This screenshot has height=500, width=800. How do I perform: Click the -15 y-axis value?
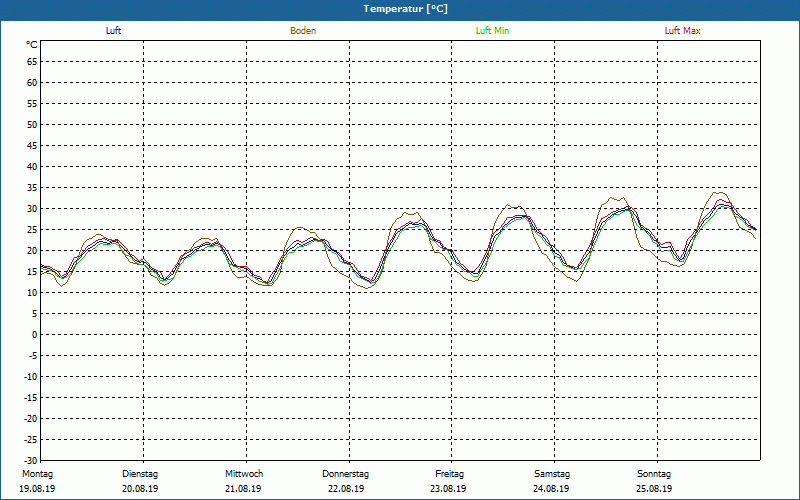point(31,397)
